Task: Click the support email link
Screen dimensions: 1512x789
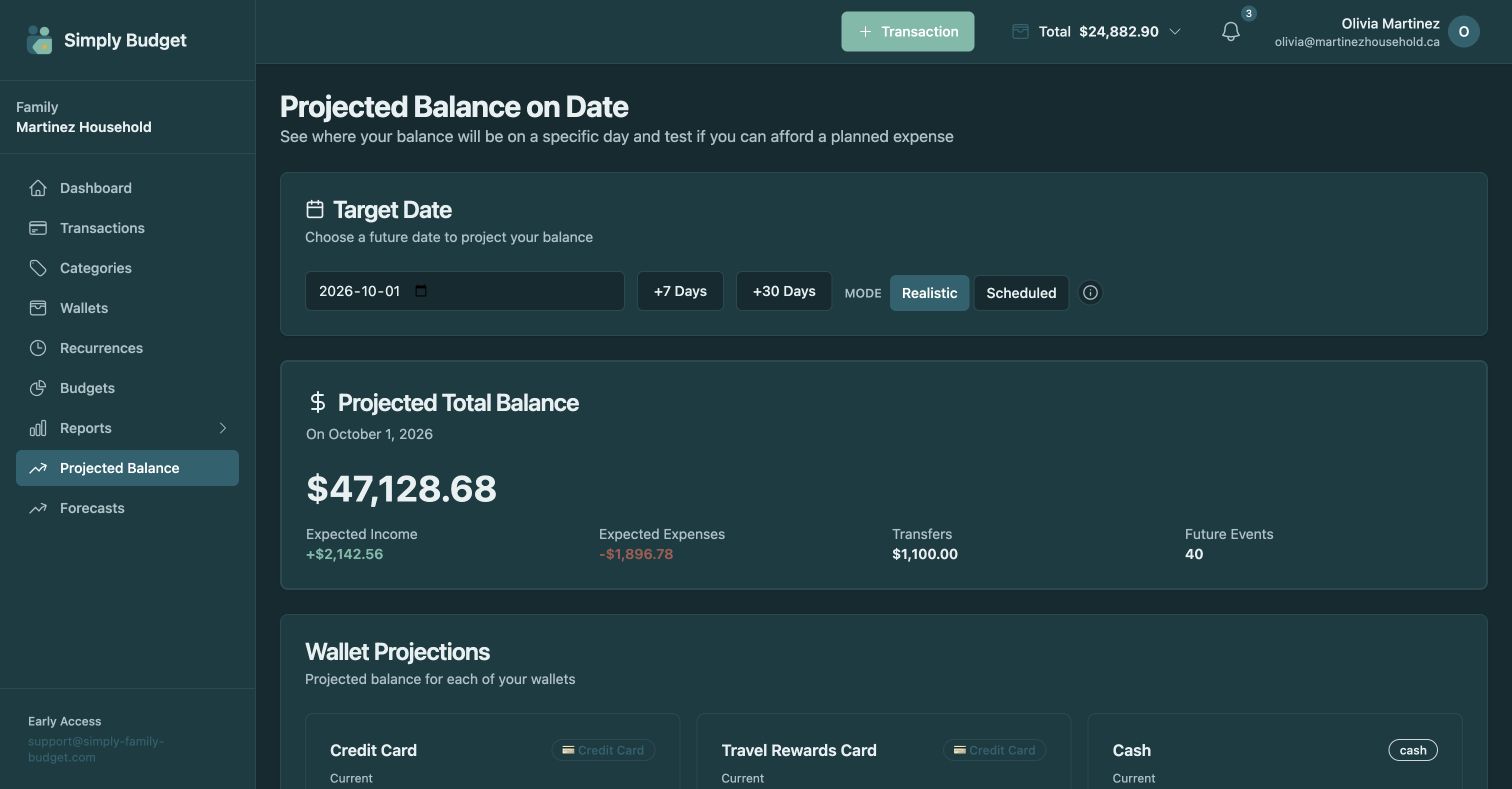Action: [96, 749]
